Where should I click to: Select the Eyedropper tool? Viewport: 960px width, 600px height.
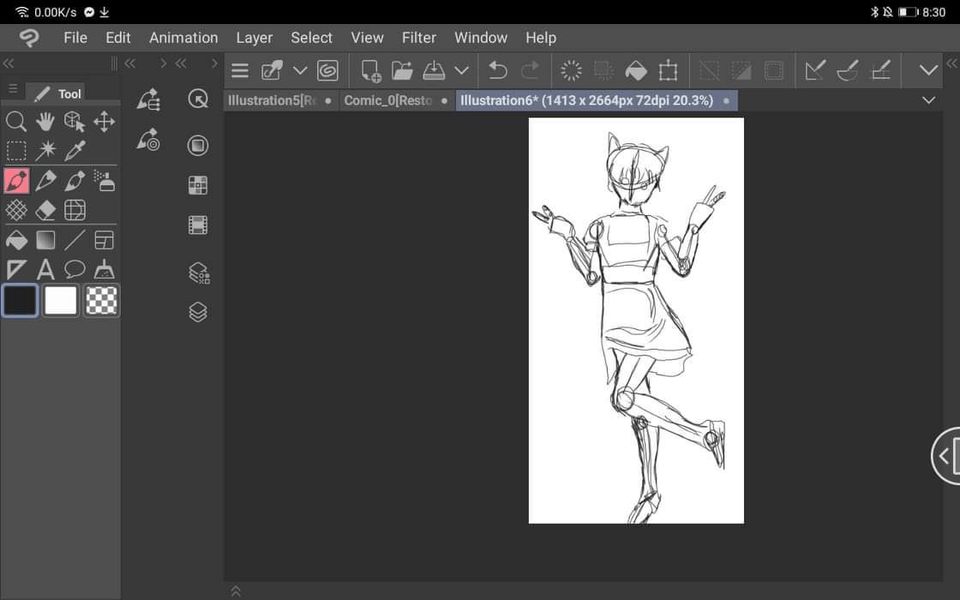pos(75,151)
